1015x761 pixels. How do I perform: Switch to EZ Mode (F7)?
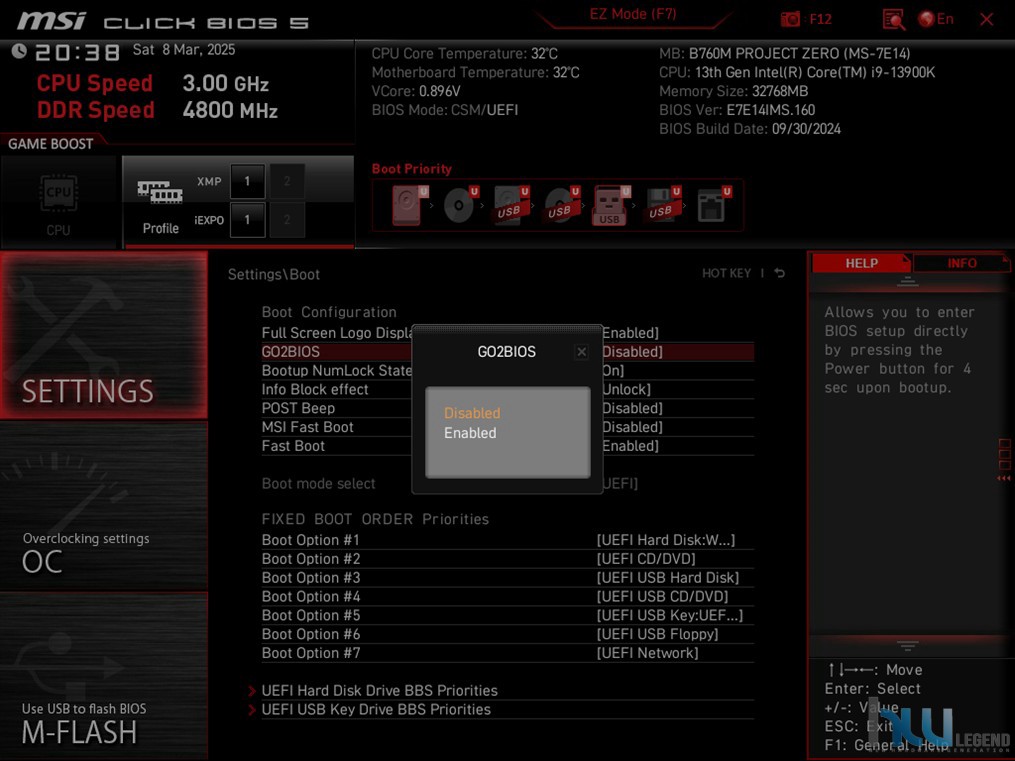point(632,14)
